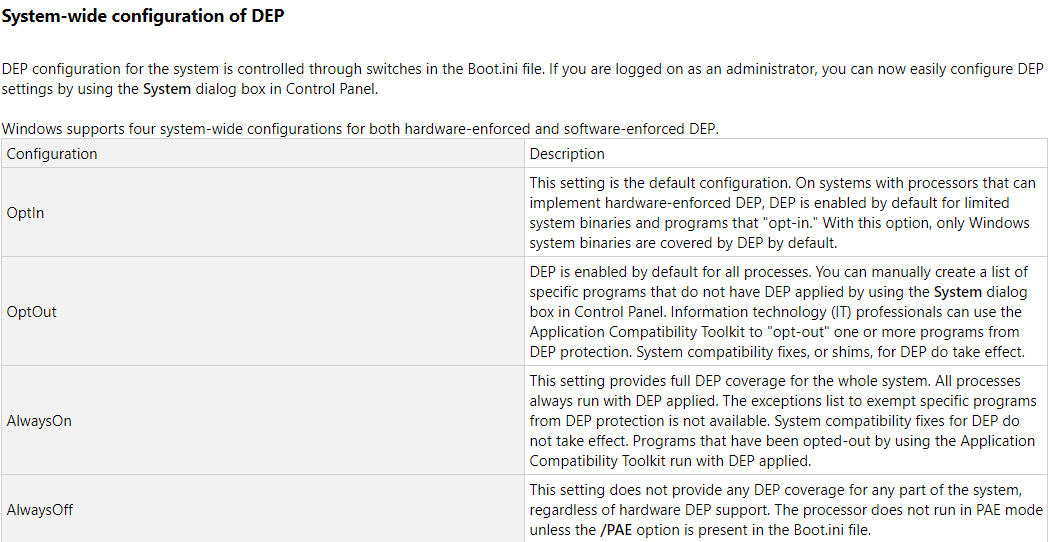Click the Configuration column header
The height and width of the screenshot is (542, 1048).
click(x=263, y=153)
